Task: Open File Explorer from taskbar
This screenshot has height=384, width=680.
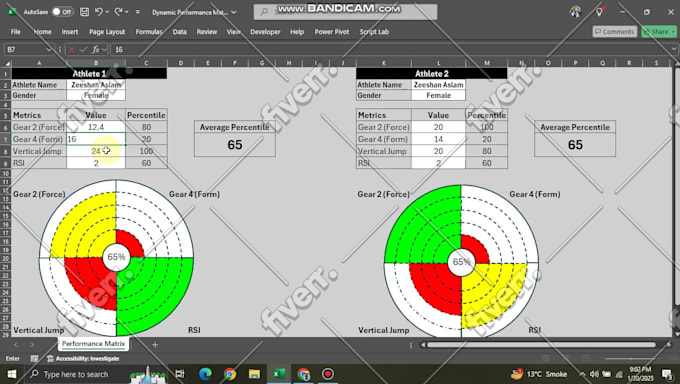Action: tap(254, 374)
